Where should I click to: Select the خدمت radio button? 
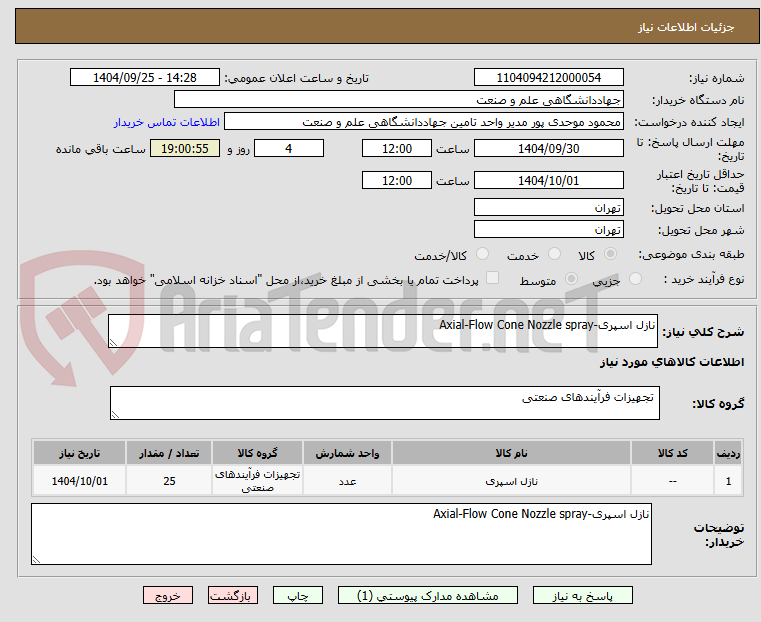pos(554,254)
